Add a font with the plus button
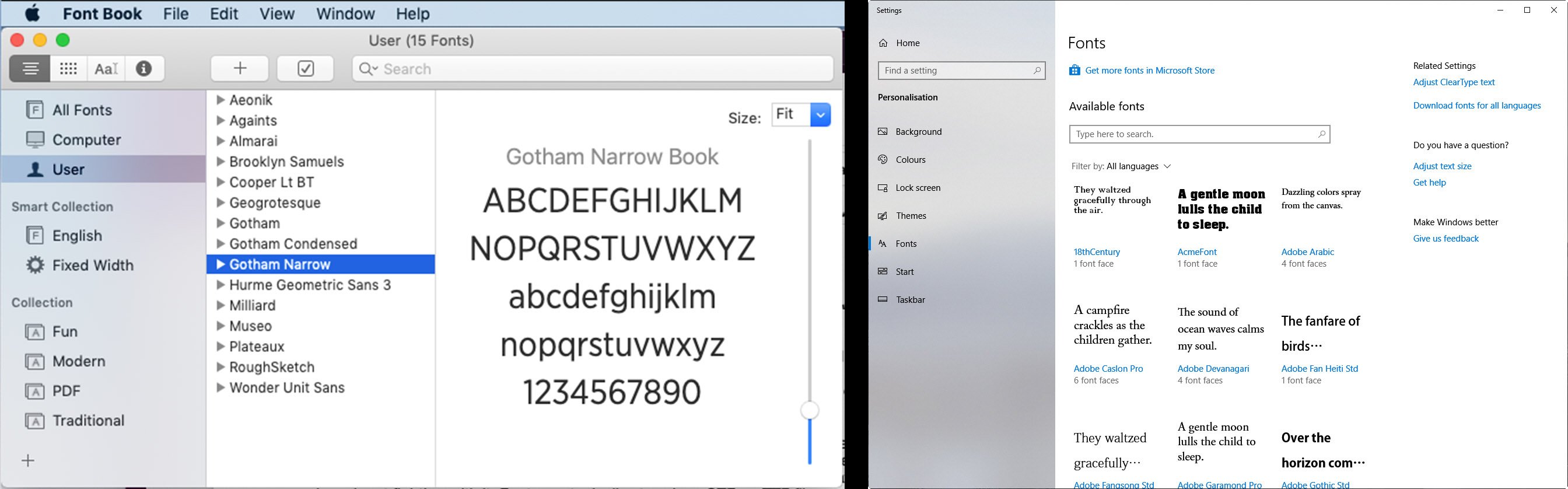The height and width of the screenshot is (489, 1568). point(240,68)
